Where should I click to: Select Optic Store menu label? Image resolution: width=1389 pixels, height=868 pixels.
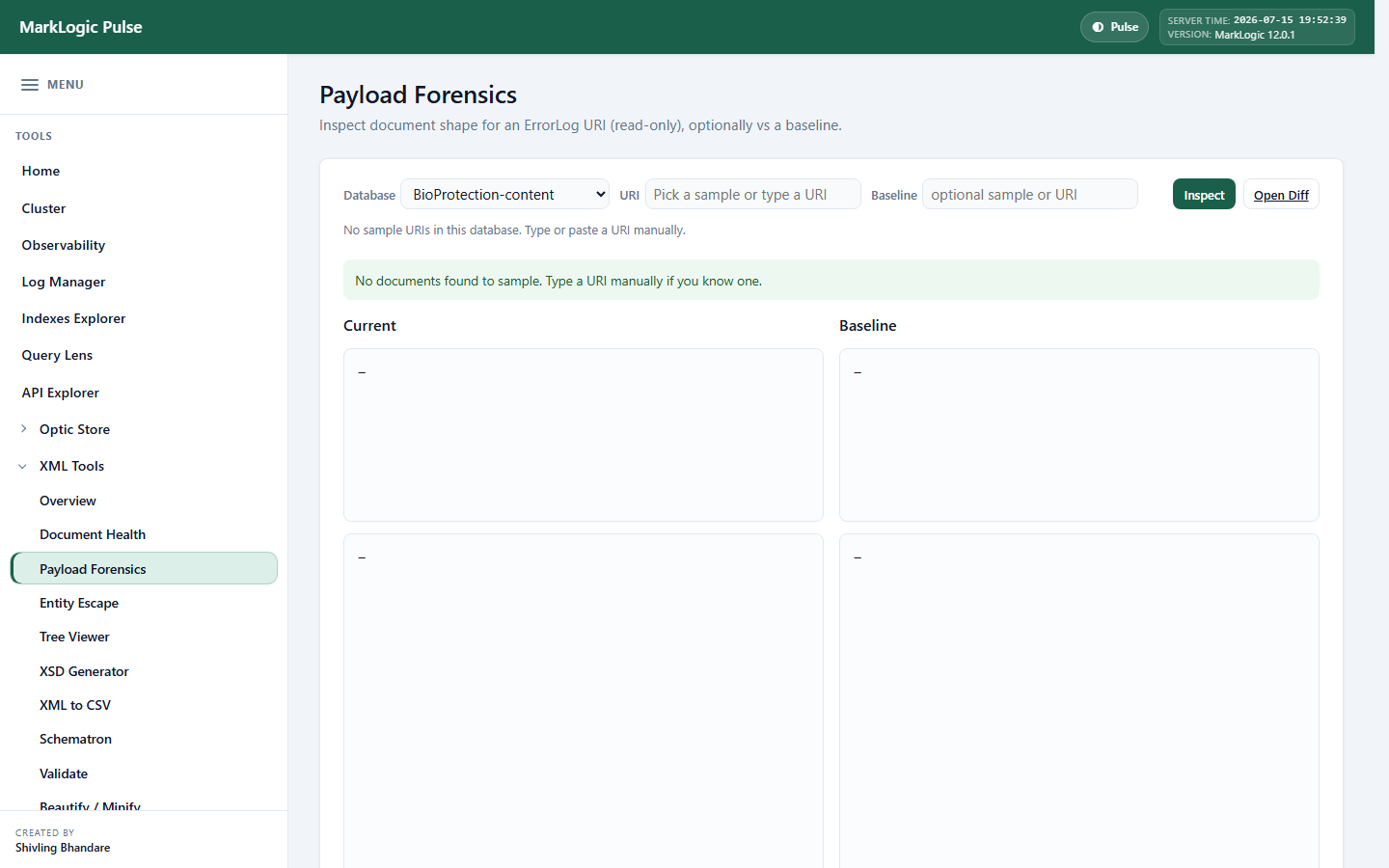[x=74, y=429]
